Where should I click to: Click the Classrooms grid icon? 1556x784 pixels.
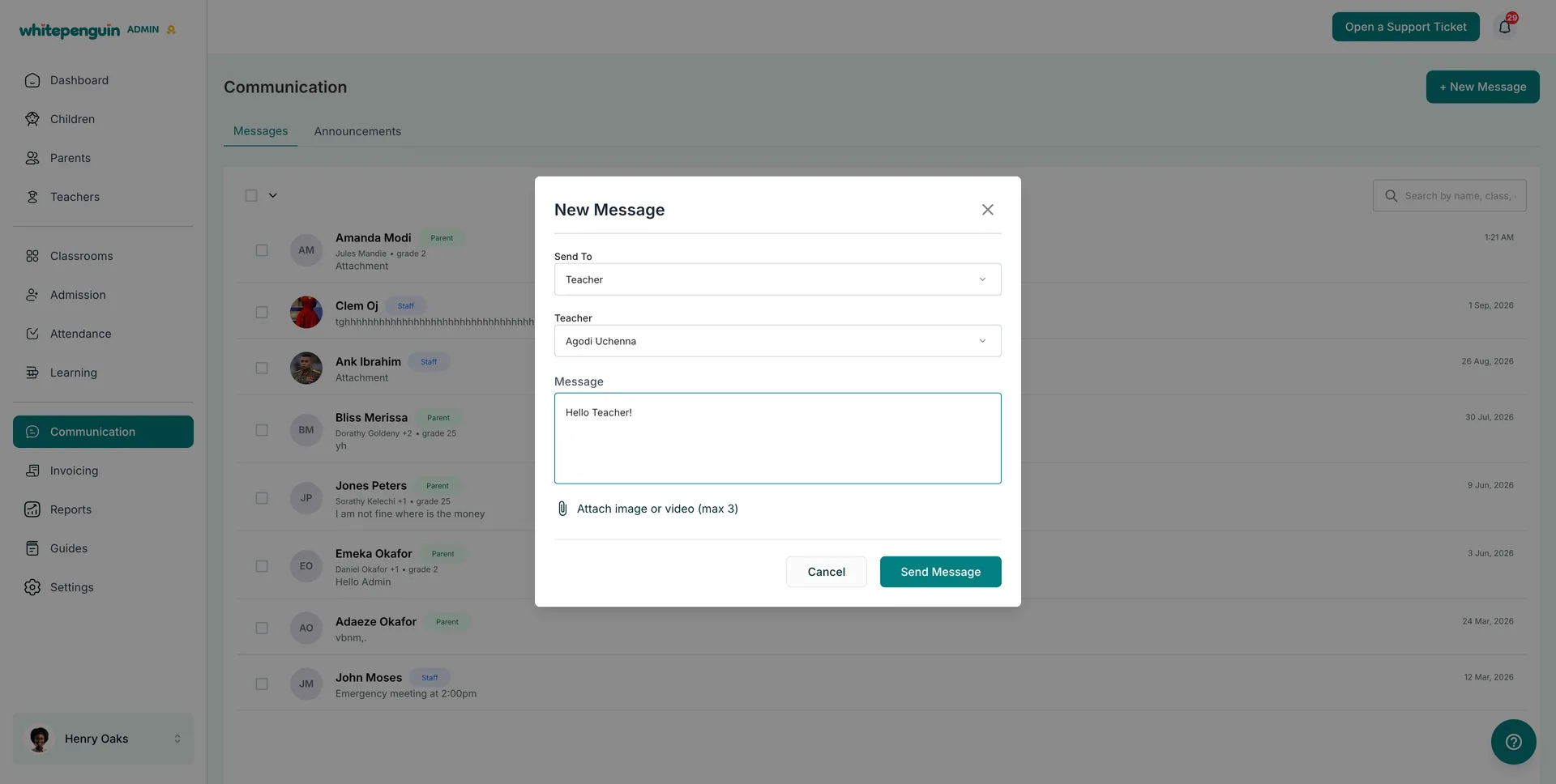32,256
